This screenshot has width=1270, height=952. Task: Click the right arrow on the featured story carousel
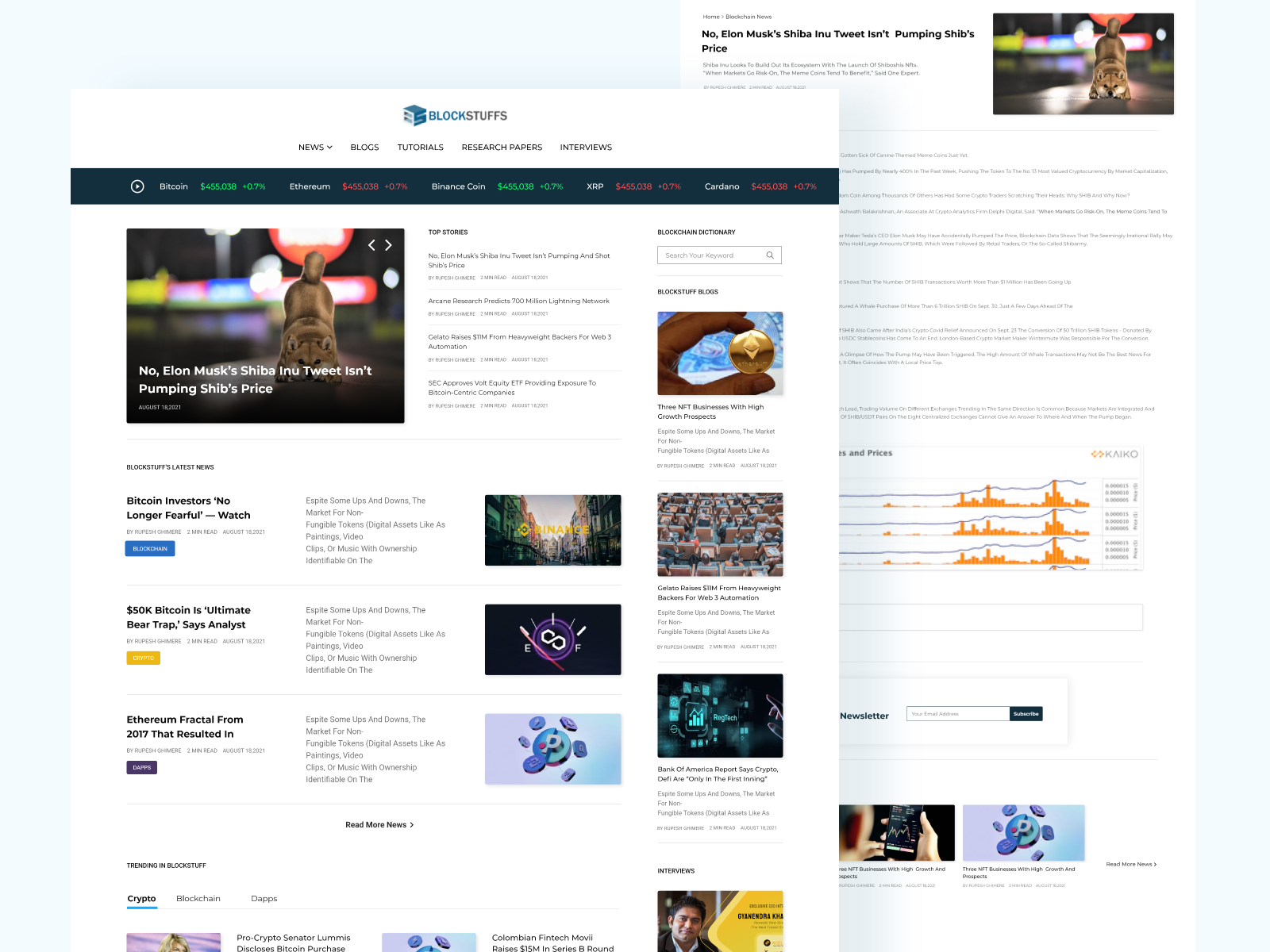click(x=389, y=245)
